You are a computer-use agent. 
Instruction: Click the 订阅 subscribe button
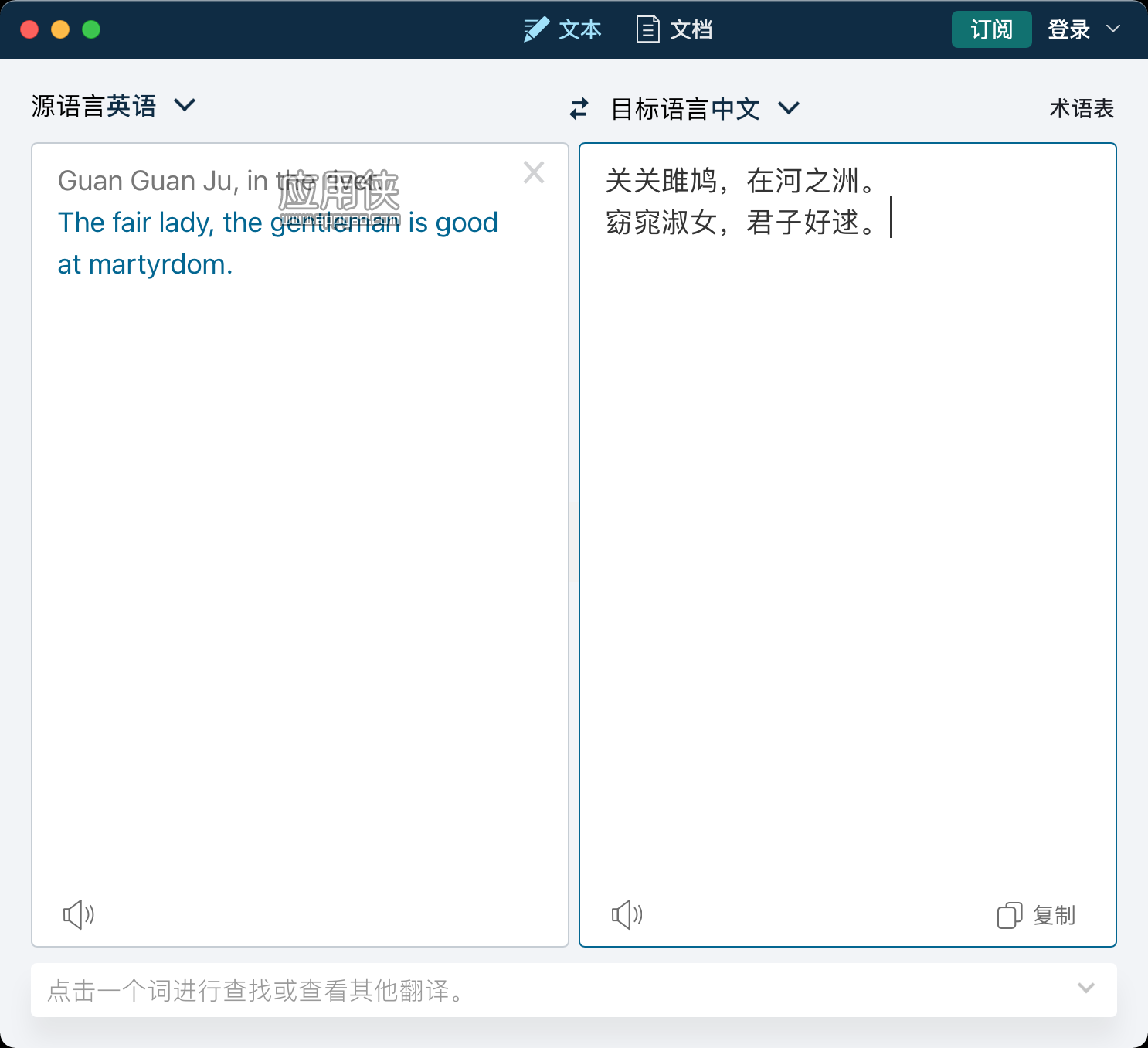tap(991, 29)
